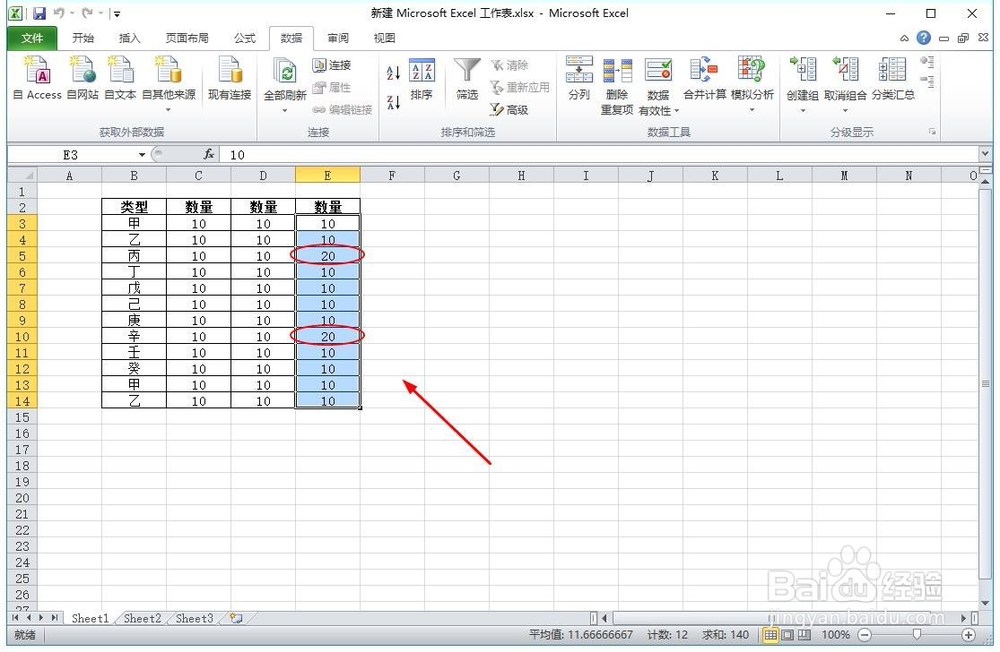Adjust the zoom slider handle
The height and width of the screenshot is (652, 1000).
pos(916,634)
